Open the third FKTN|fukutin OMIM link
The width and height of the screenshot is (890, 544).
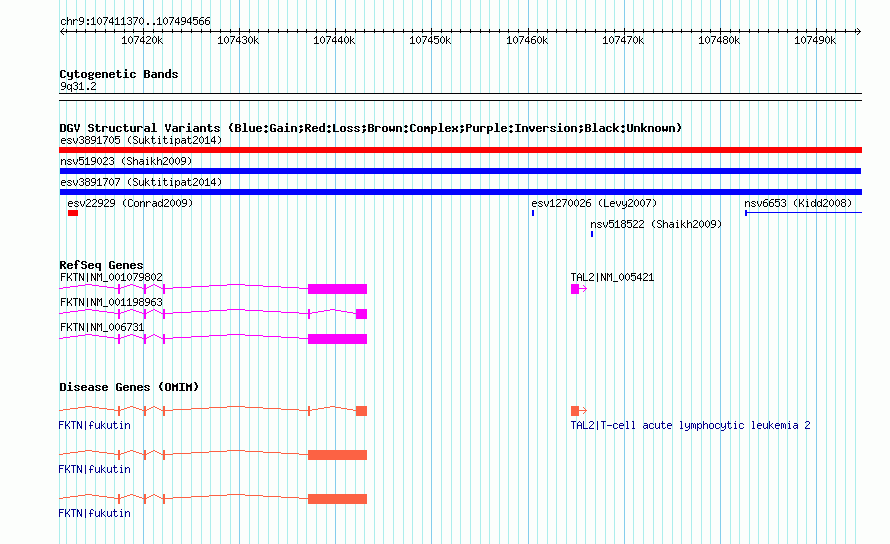(95, 513)
